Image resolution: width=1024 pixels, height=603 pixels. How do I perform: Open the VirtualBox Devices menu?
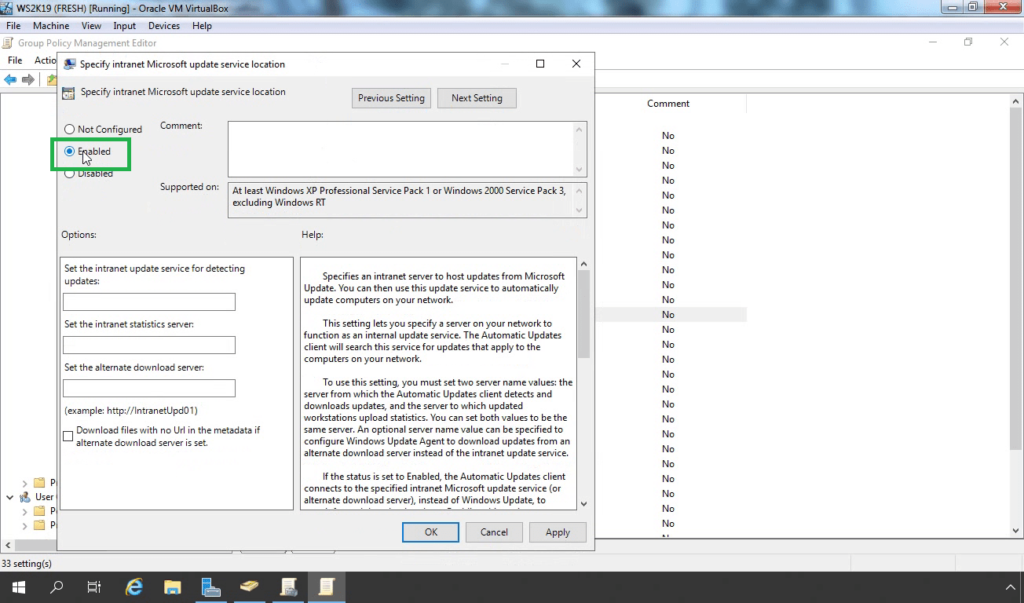coord(164,25)
